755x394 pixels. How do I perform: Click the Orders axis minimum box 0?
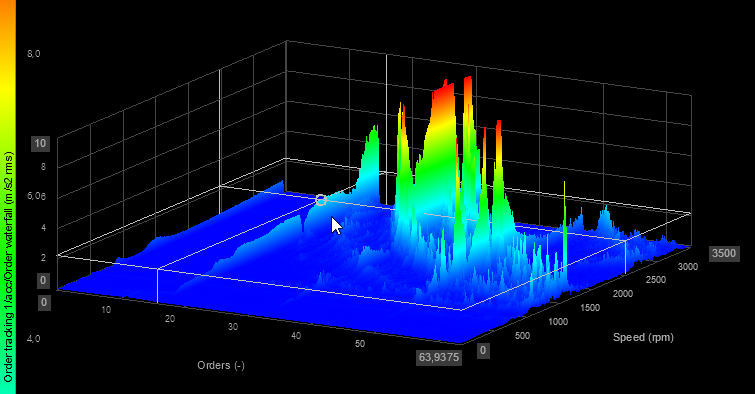click(43, 302)
